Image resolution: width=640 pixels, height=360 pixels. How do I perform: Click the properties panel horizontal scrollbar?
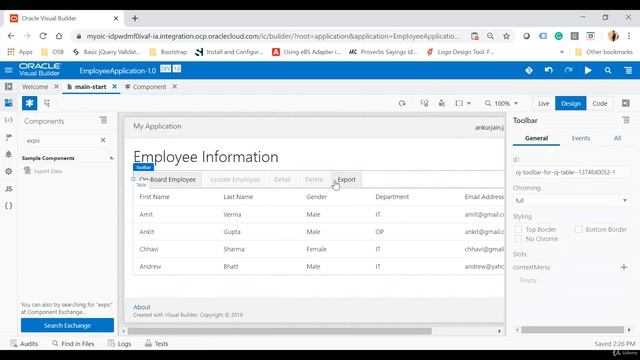(x=572, y=330)
